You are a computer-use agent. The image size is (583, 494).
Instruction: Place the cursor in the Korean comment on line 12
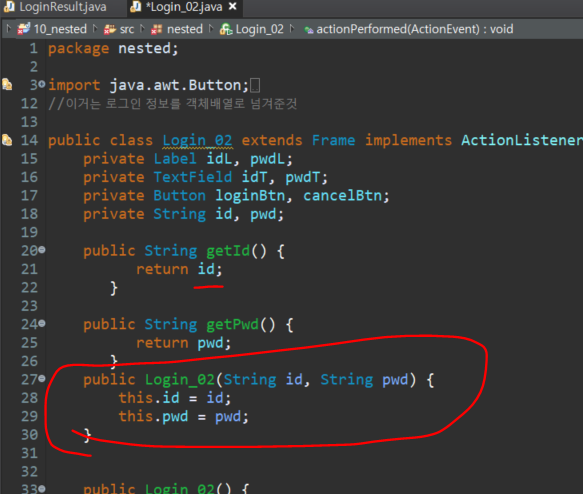(173, 103)
